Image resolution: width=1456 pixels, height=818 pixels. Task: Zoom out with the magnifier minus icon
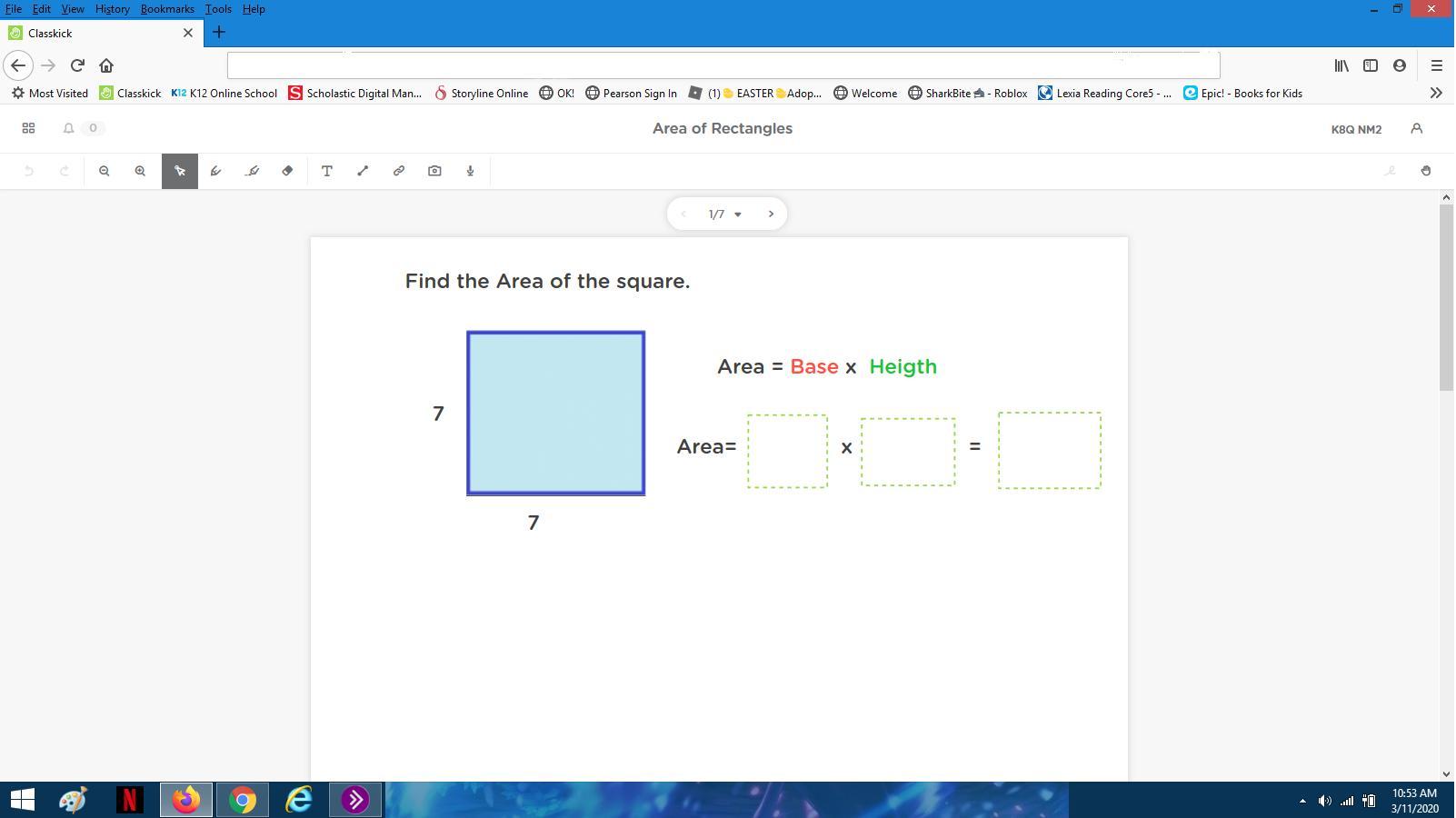pyautogui.click(x=105, y=171)
